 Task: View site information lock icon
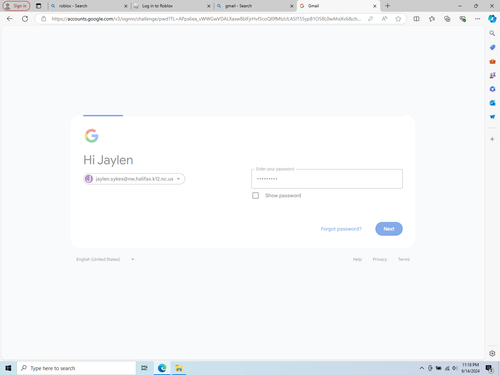coord(44,19)
